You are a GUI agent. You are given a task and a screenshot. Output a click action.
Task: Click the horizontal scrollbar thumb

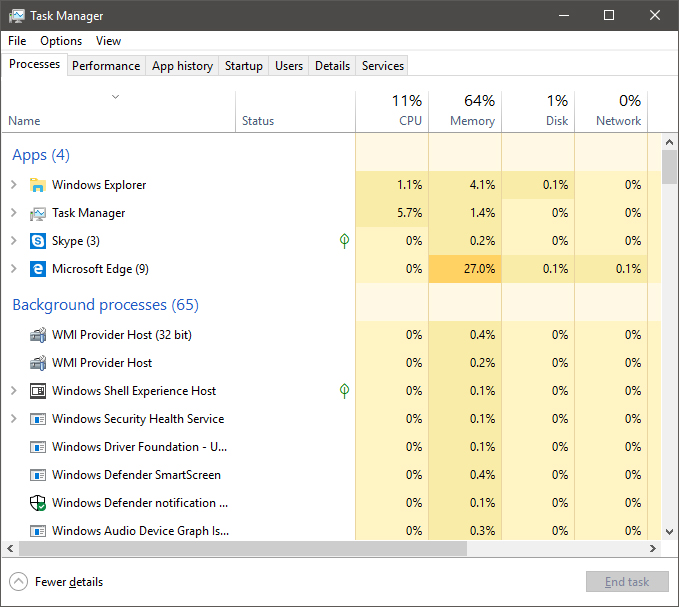[243, 549]
